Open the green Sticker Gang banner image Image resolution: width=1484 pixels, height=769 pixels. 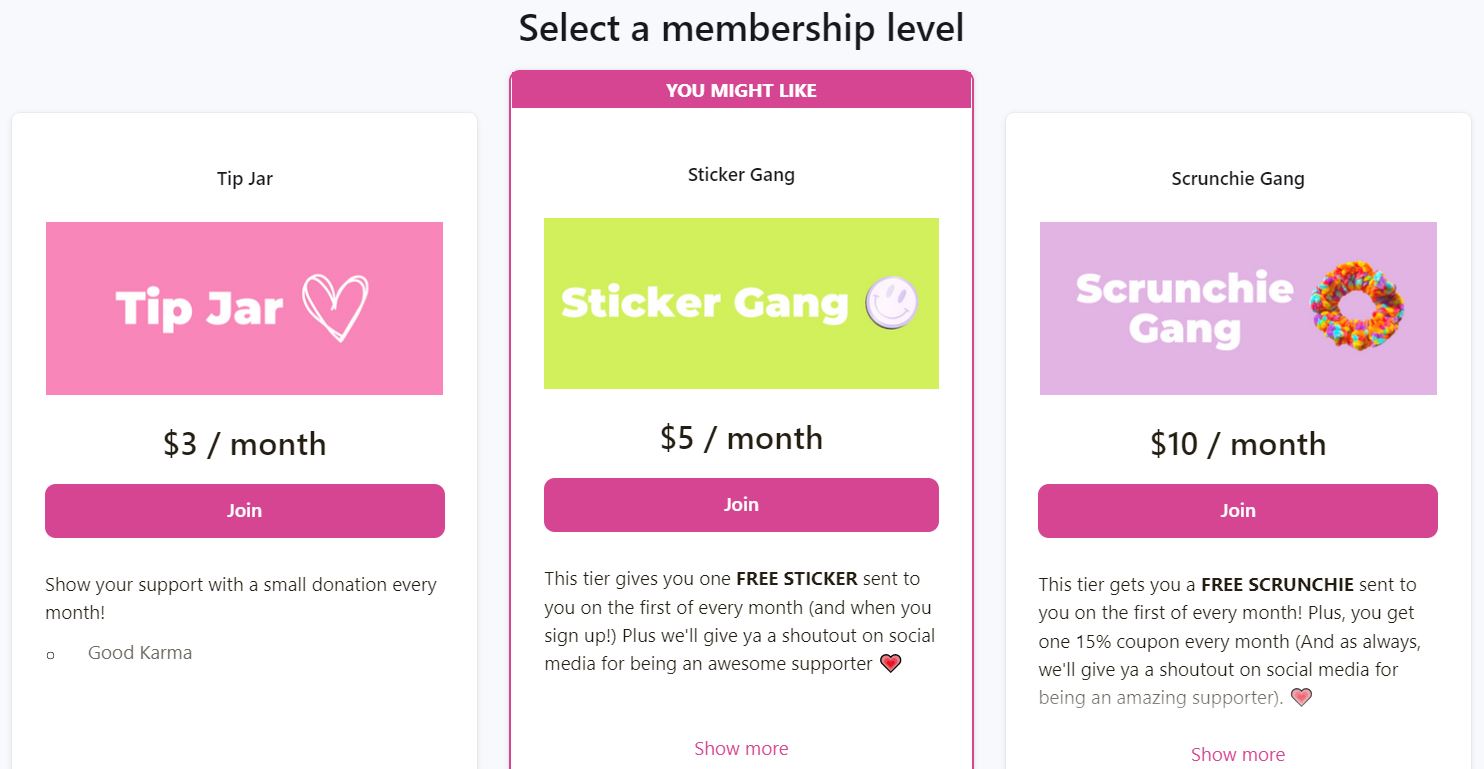tap(741, 303)
